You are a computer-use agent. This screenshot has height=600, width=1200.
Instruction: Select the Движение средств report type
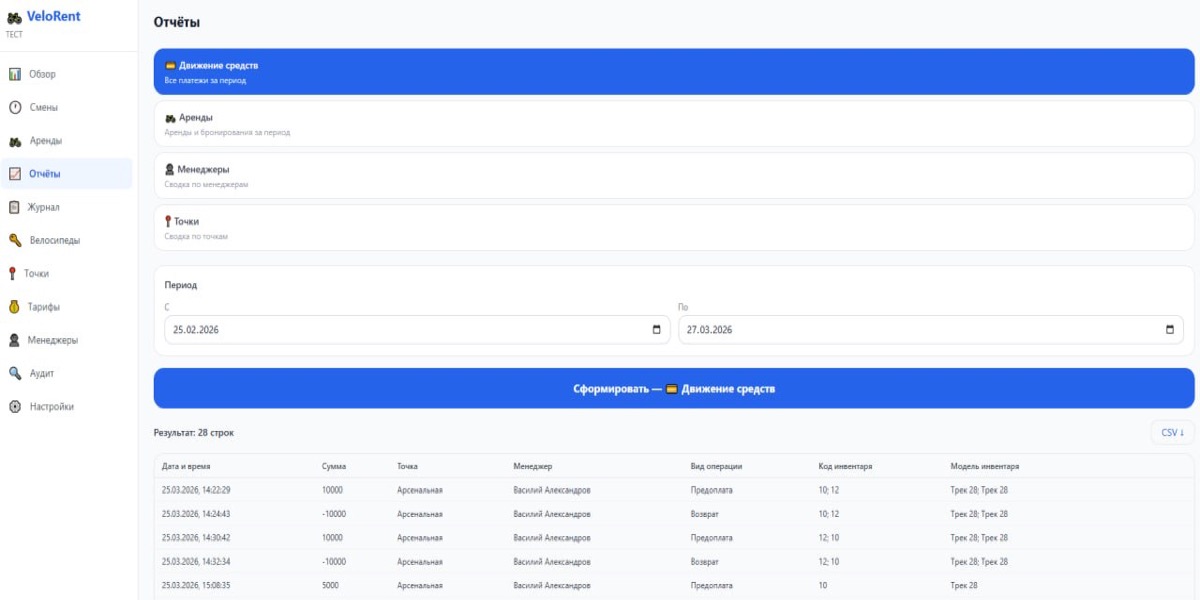(x=673, y=72)
